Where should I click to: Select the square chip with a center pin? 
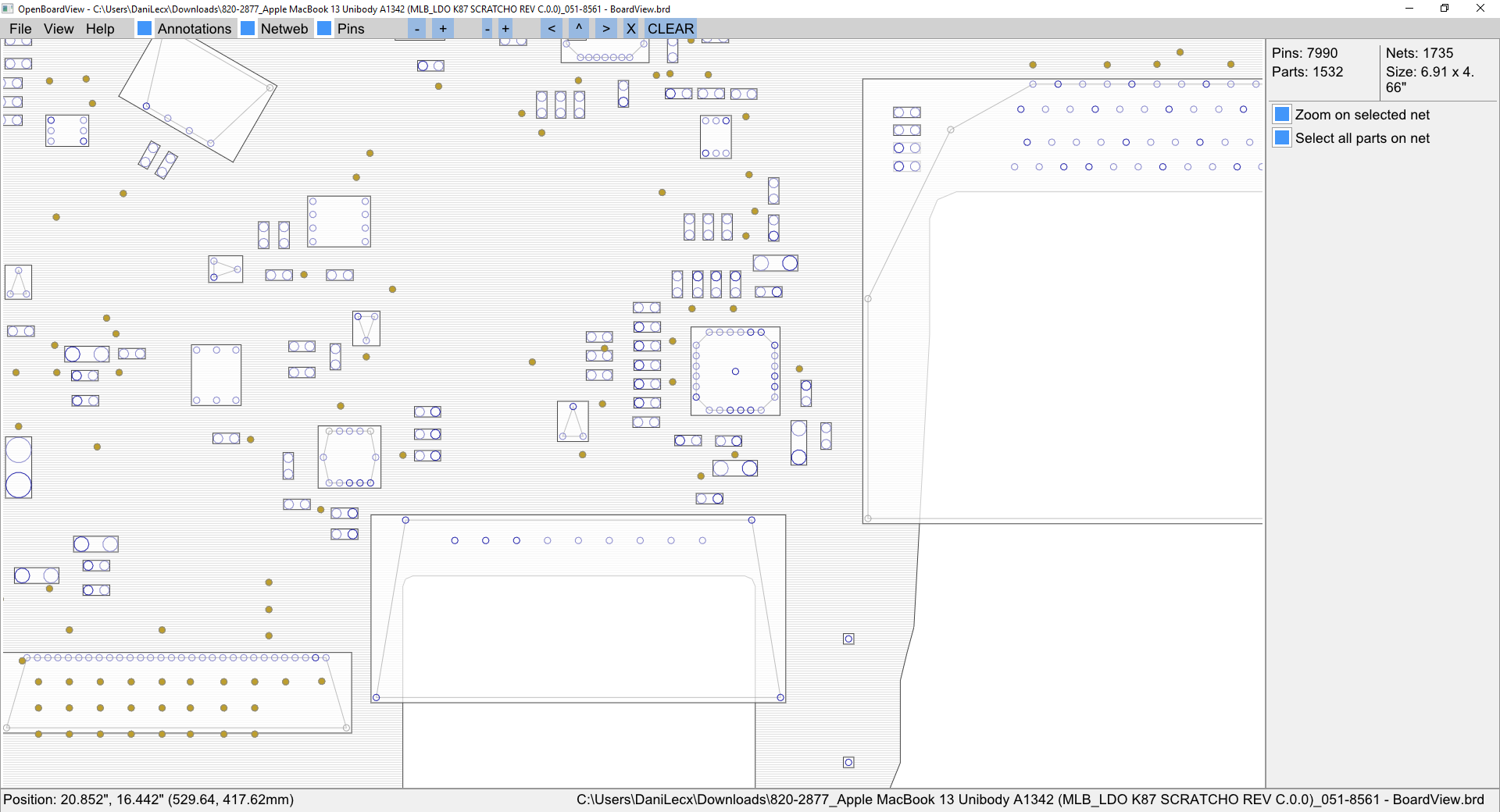point(735,371)
